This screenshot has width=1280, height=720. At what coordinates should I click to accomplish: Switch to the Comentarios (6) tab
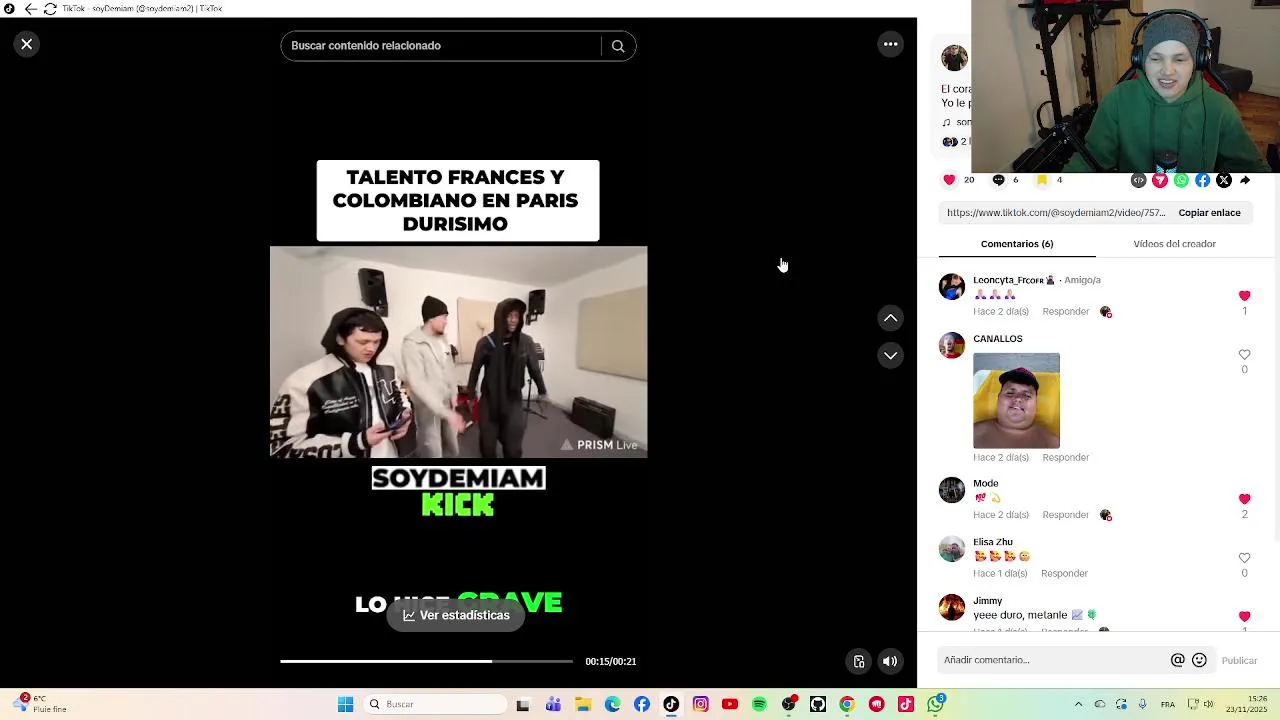[x=1017, y=244]
